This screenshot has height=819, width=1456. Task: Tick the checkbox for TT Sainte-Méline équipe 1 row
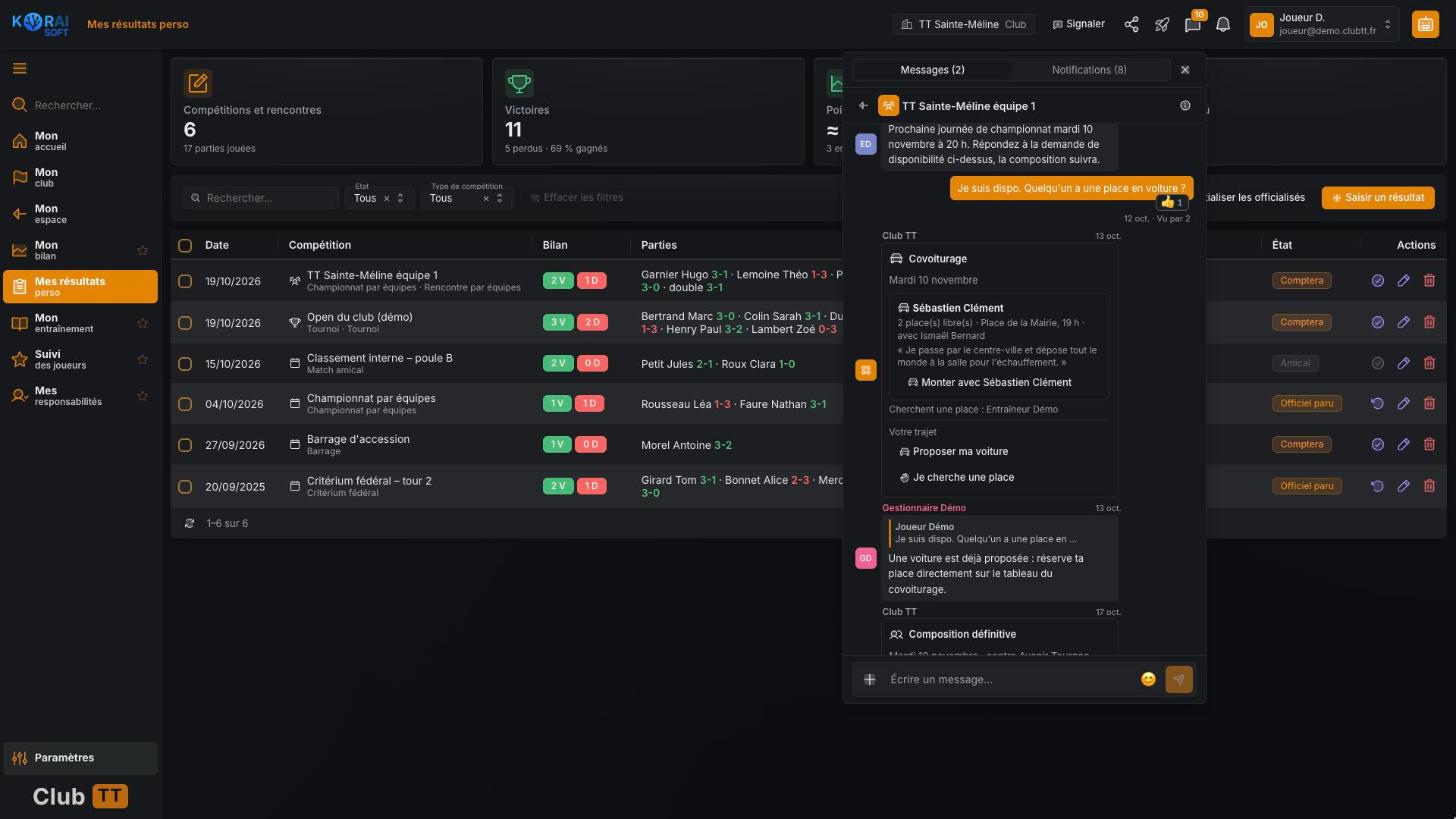pos(185,281)
